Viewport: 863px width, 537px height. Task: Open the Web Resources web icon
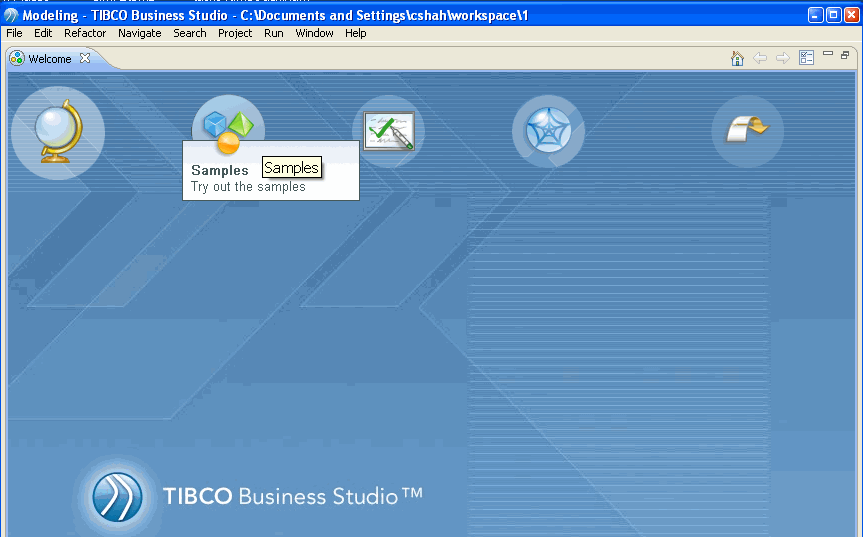click(548, 131)
